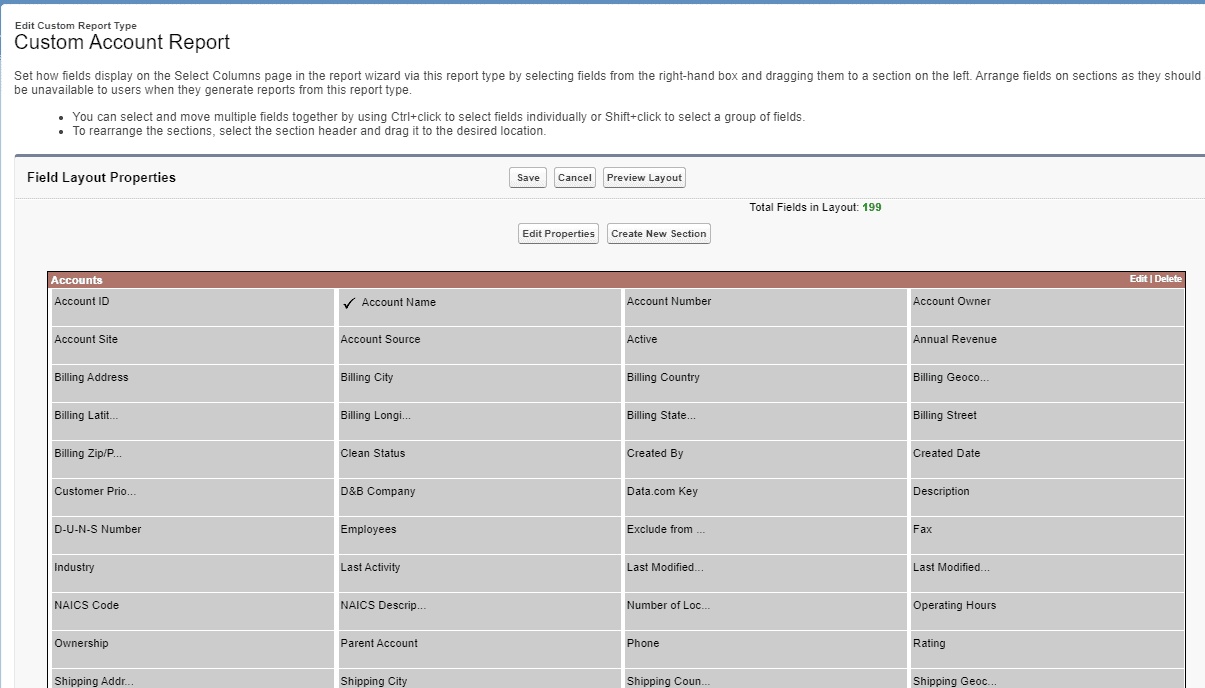1205x688 pixels.
Task: Click the total fields count 199
Action: (x=872, y=208)
